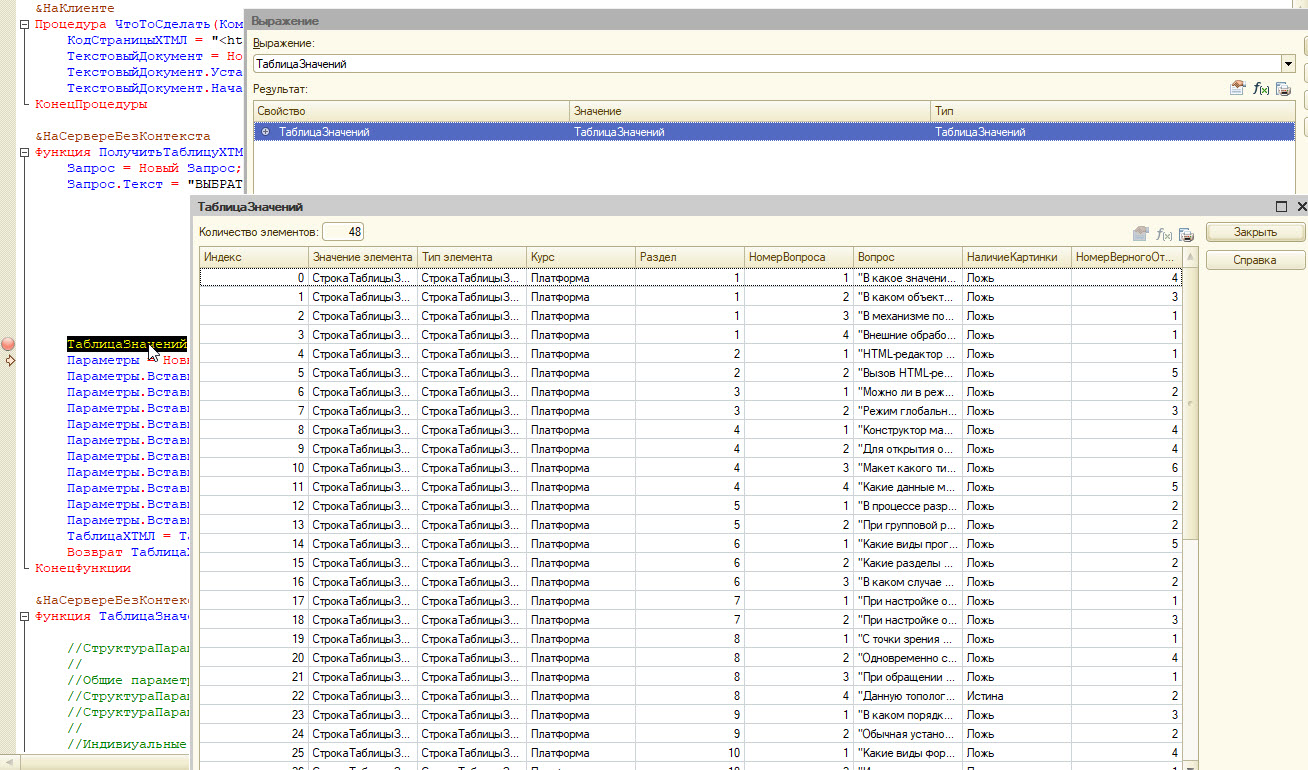This screenshot has height=770, width=1308.
Task: Click the red breakpoint marker in code gutter
Action: tap(9, 344)
